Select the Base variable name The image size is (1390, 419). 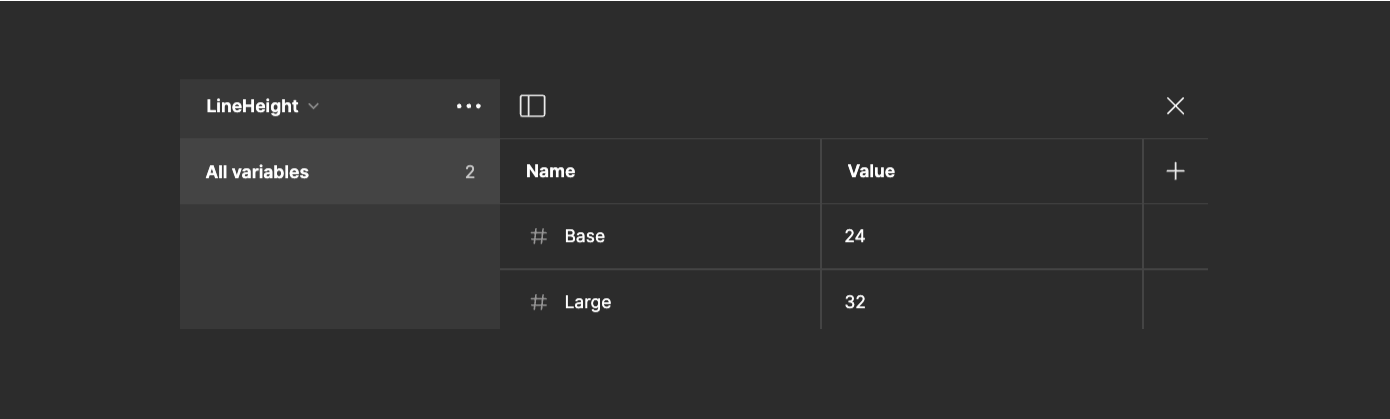point(585,236)
